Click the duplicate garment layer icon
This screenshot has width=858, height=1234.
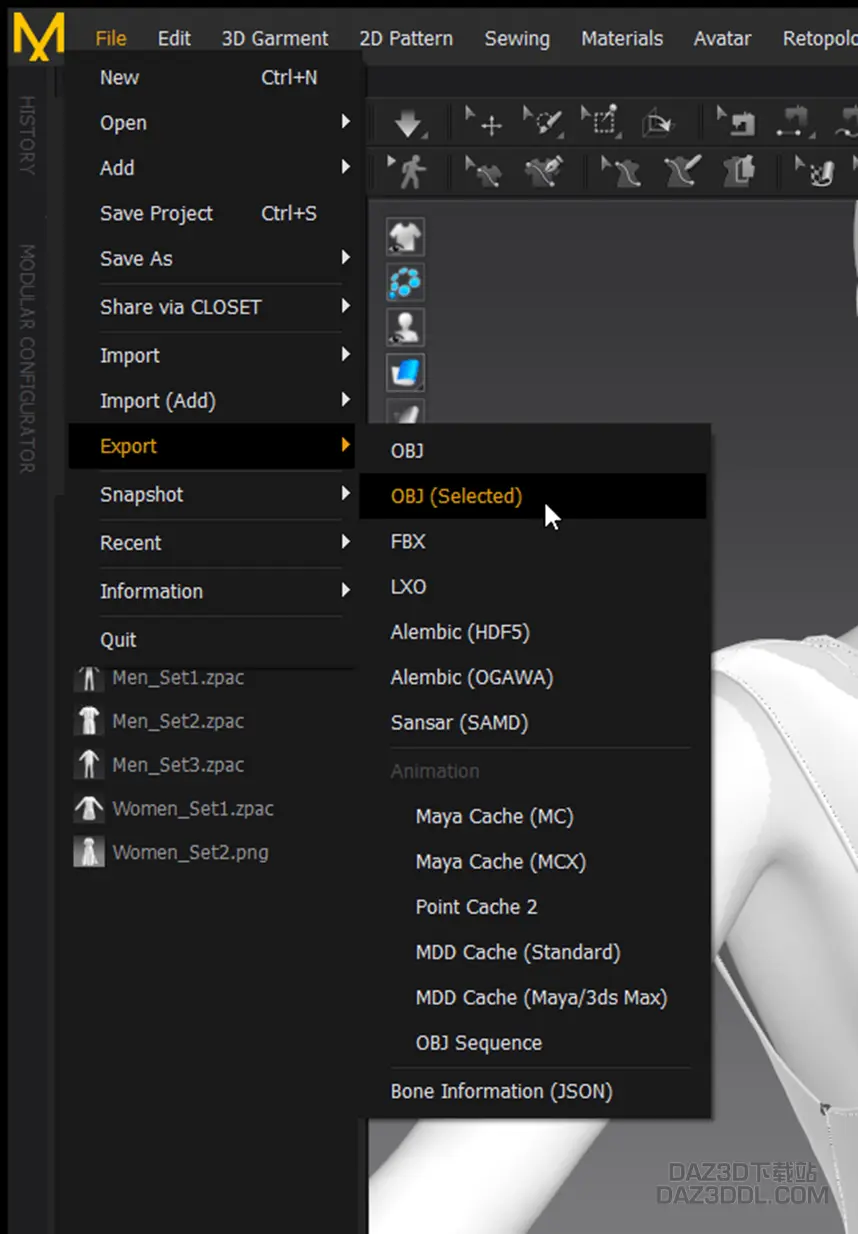(x=741, y=172)
